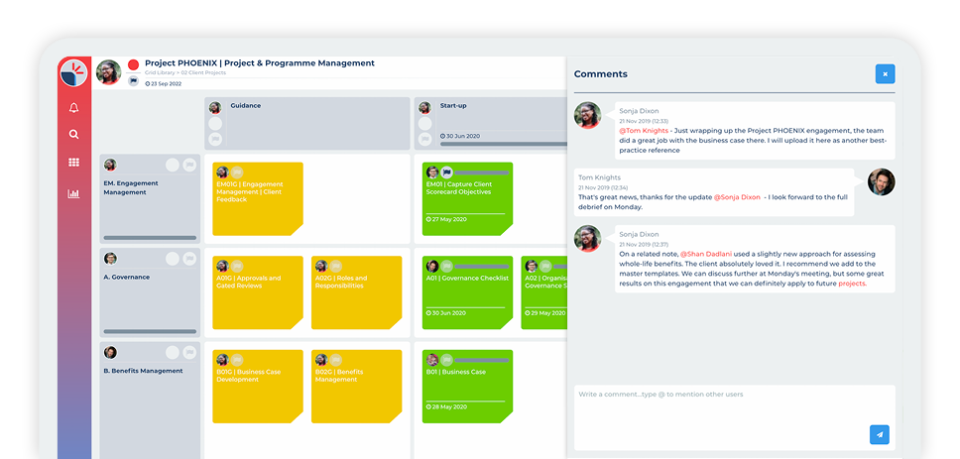Click the avatar on B01 Business Case card
The width and height of the screenshot is (960, 459).
(432, 360)
